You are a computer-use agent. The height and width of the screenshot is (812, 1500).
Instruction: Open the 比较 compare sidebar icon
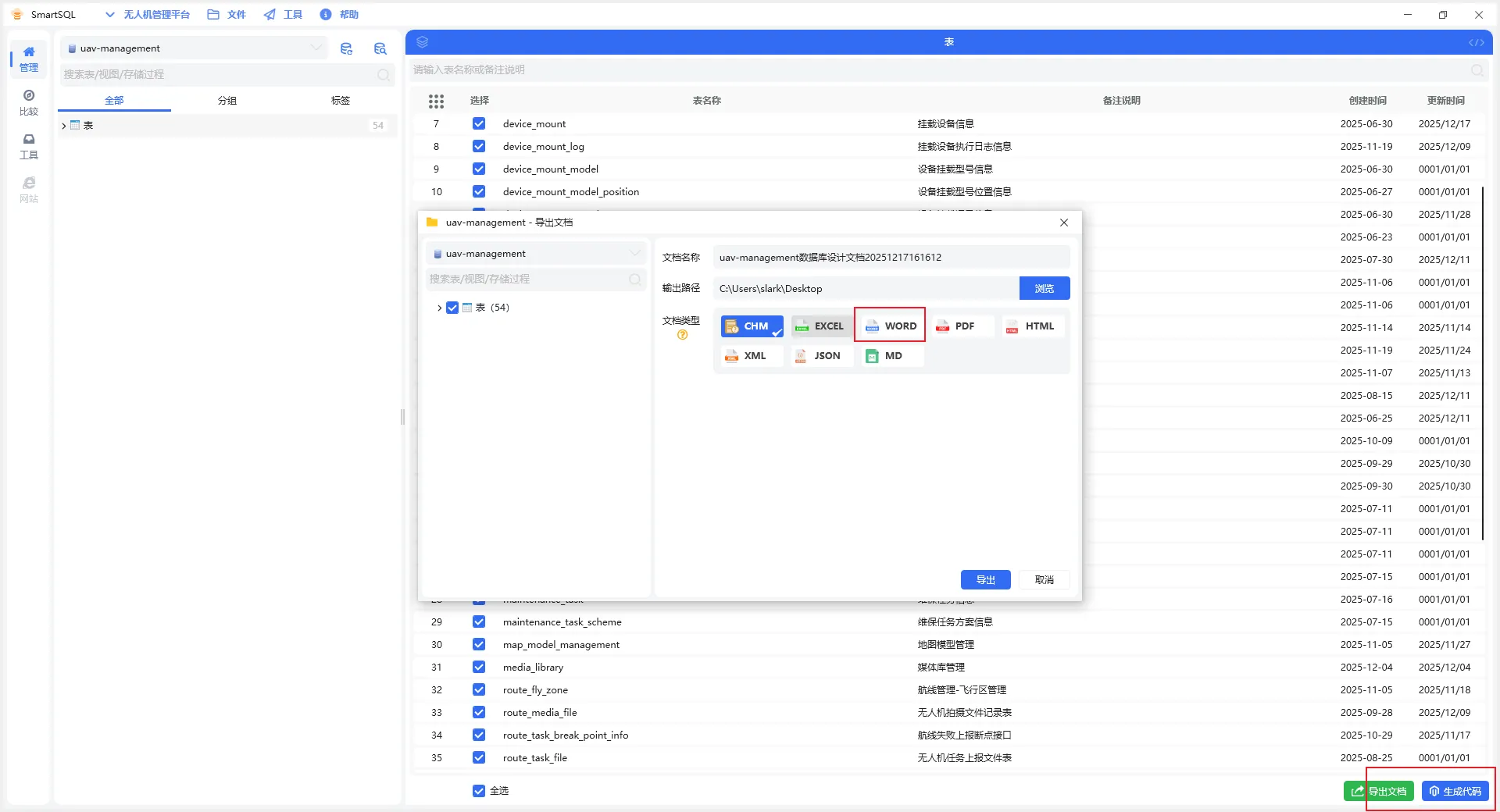[29, 102]
